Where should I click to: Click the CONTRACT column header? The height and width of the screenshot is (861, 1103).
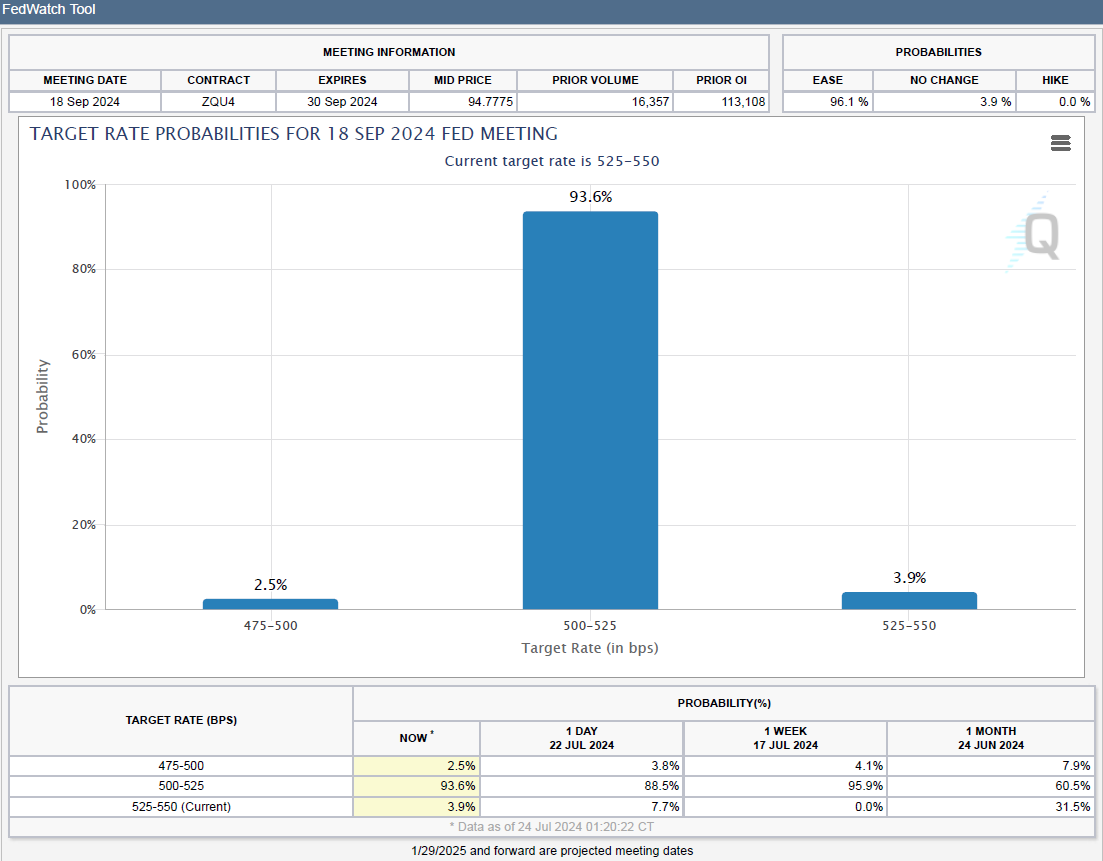(x=218, y=80)
